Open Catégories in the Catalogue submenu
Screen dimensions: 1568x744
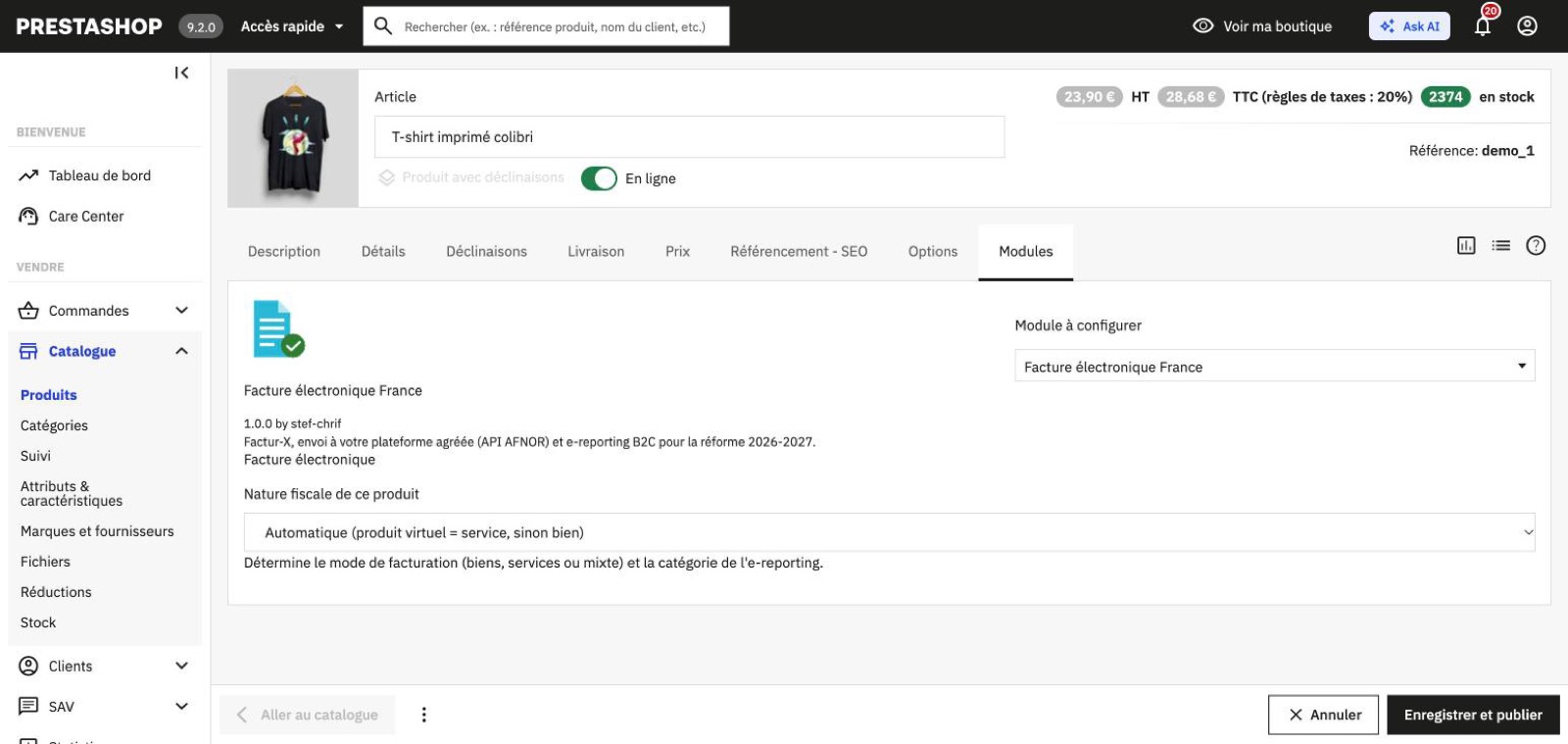coord(54,425)
